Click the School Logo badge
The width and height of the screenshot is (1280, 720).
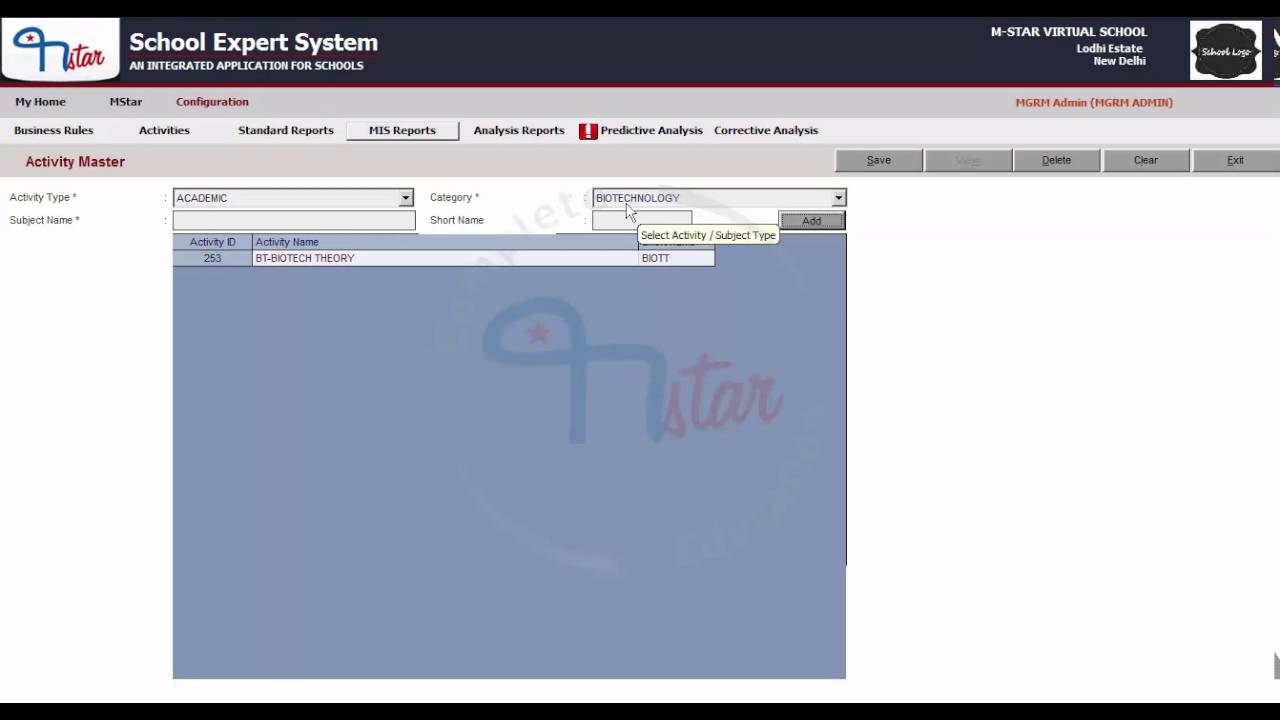click(x=1226, y=50)
